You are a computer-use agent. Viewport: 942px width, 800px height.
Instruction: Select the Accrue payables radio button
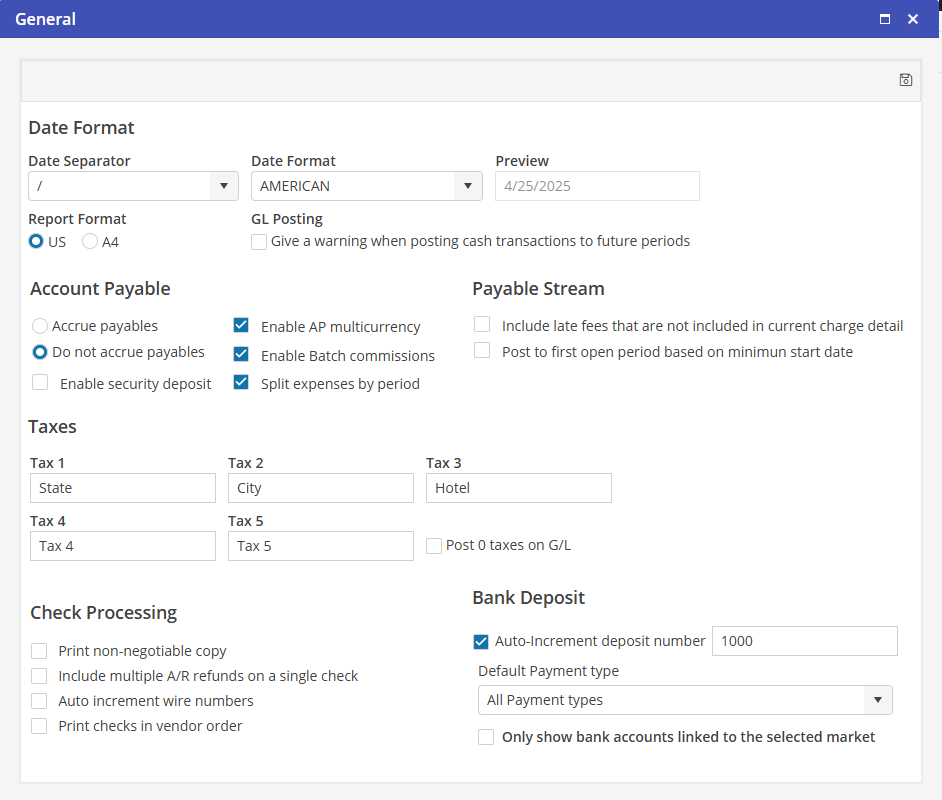point(40,326)
